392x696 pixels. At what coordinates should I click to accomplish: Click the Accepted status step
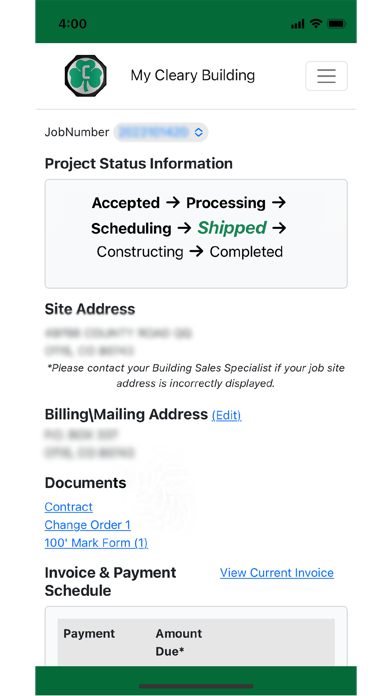126,203
